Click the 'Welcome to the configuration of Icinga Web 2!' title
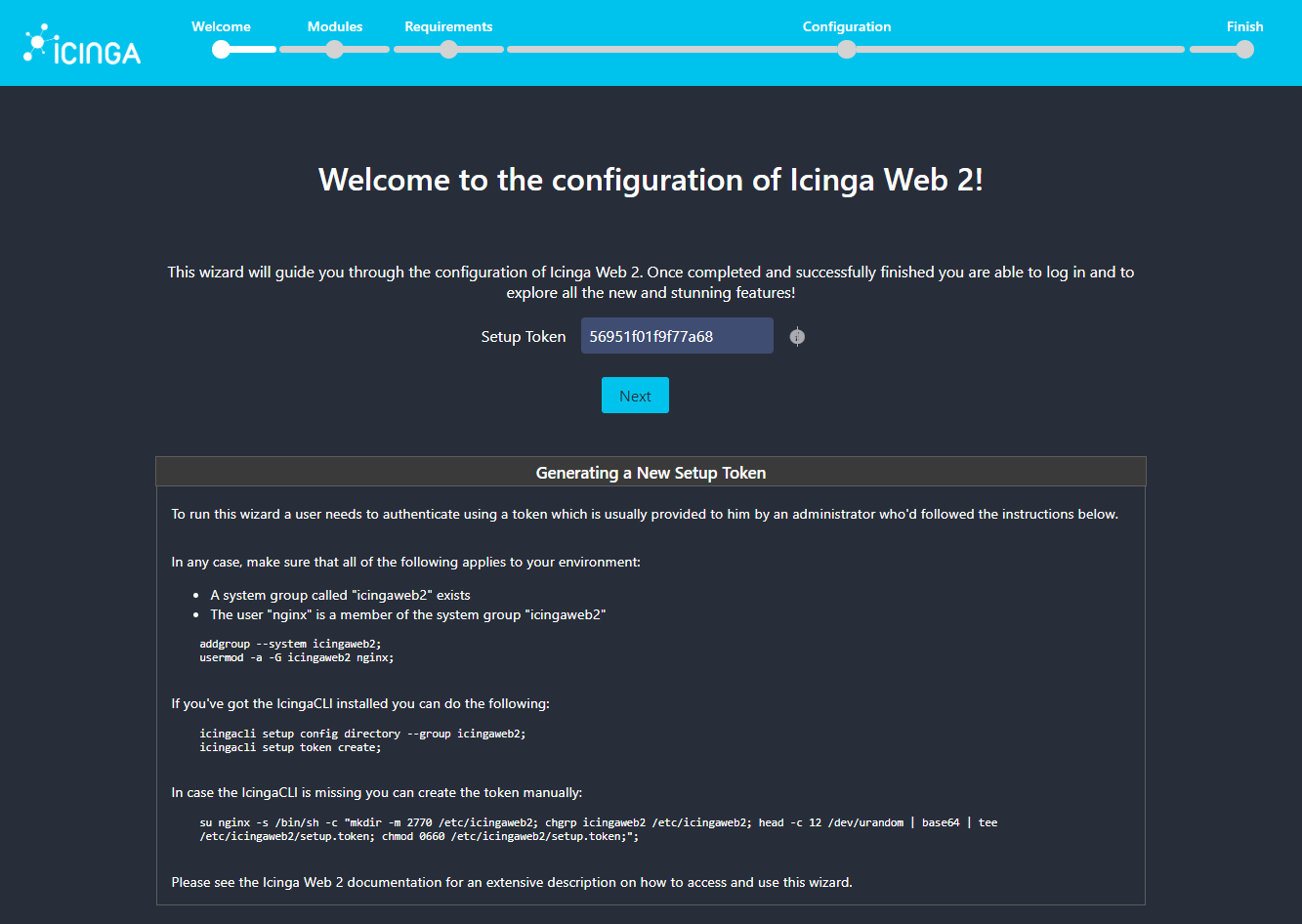Screen dimensions: 1302x924 651,180
